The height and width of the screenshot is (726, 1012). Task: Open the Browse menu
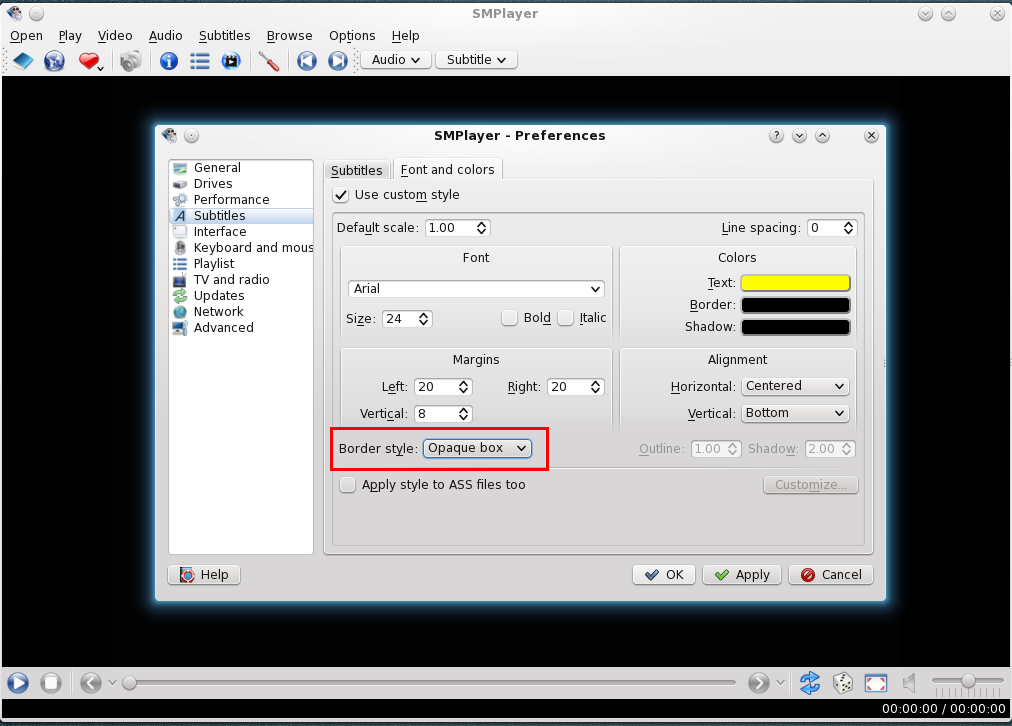[289, 35]
